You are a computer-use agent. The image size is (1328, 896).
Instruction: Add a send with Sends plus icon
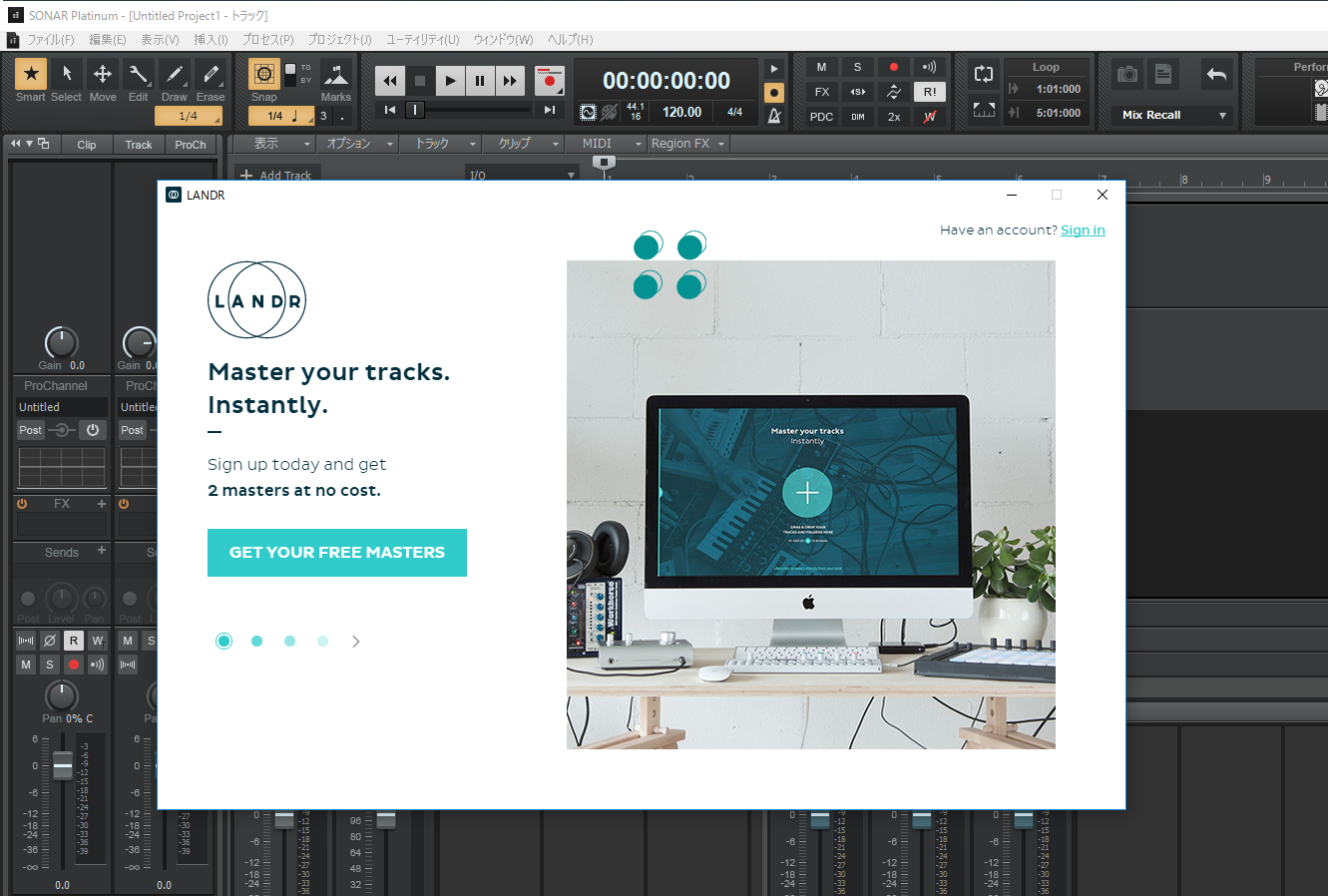click(x=102, y=551)
